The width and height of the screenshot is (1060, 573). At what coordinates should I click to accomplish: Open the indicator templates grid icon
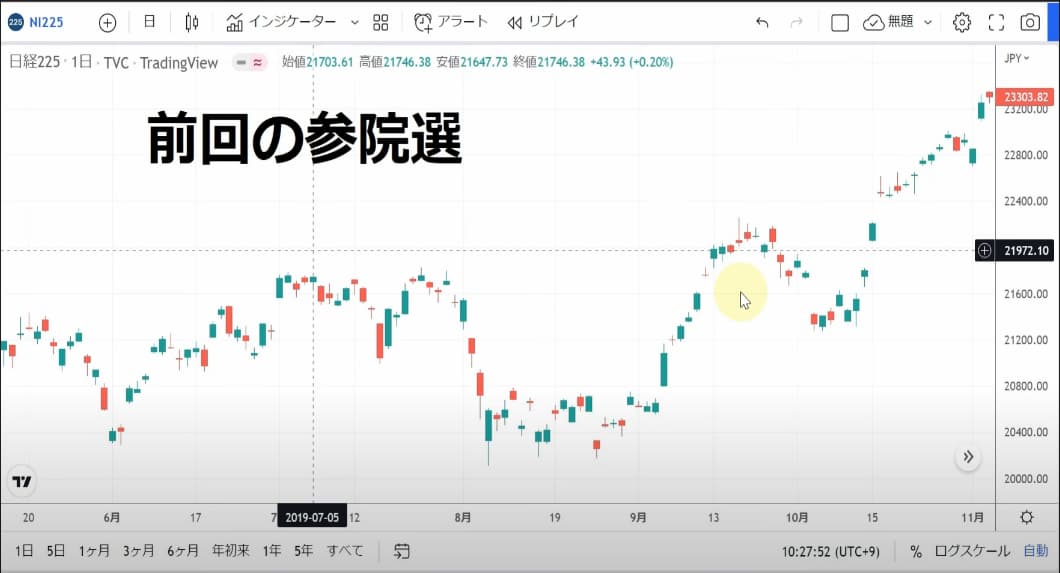coord(380,22)
